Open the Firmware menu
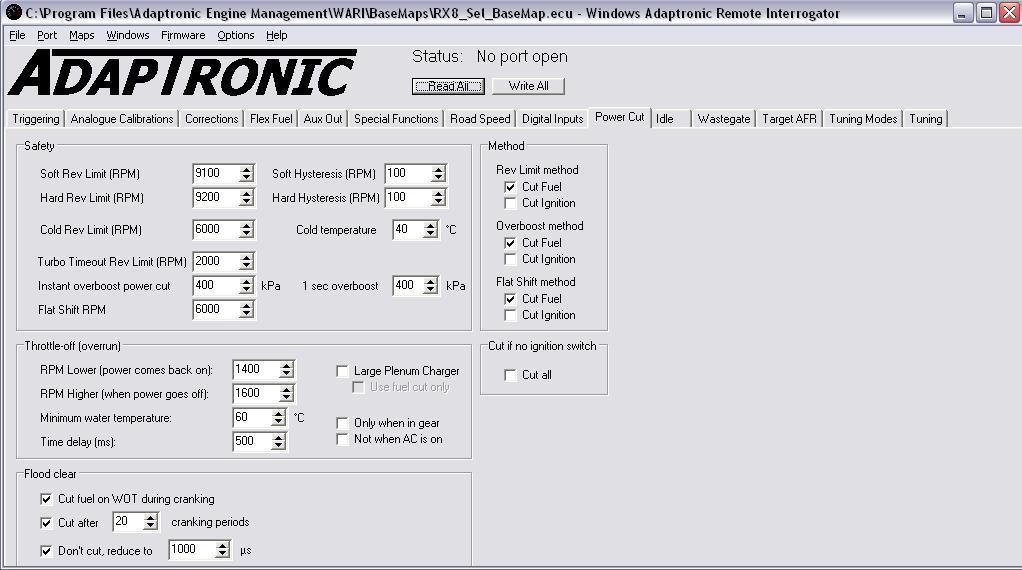Image resolution: width=1022 pixels, height=570 pixels. [183, 35]
